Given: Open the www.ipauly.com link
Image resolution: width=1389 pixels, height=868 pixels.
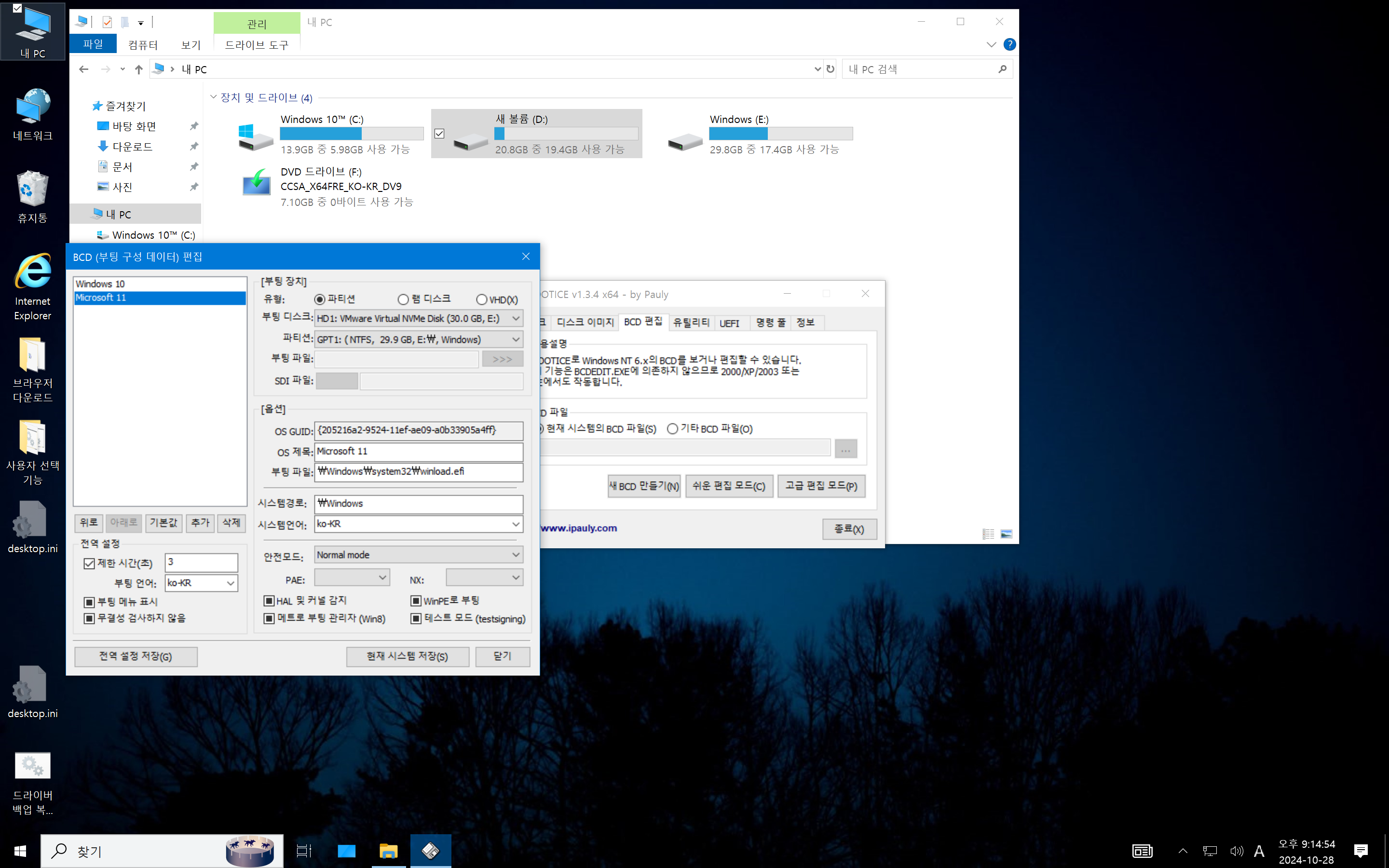Looking at the screenshot, I should (579, 528).
